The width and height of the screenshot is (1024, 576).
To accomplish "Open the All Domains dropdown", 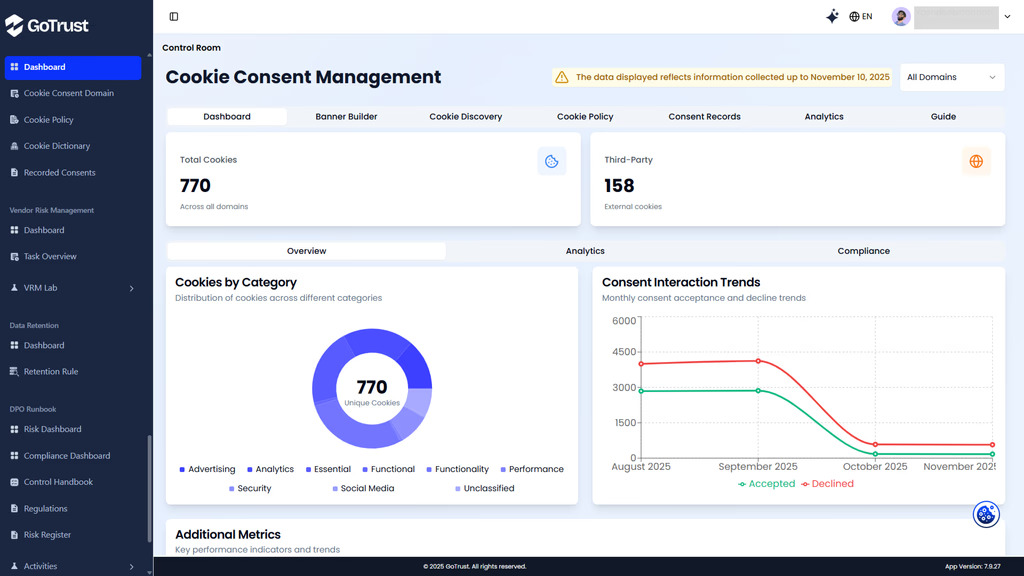I will point(951,77).
